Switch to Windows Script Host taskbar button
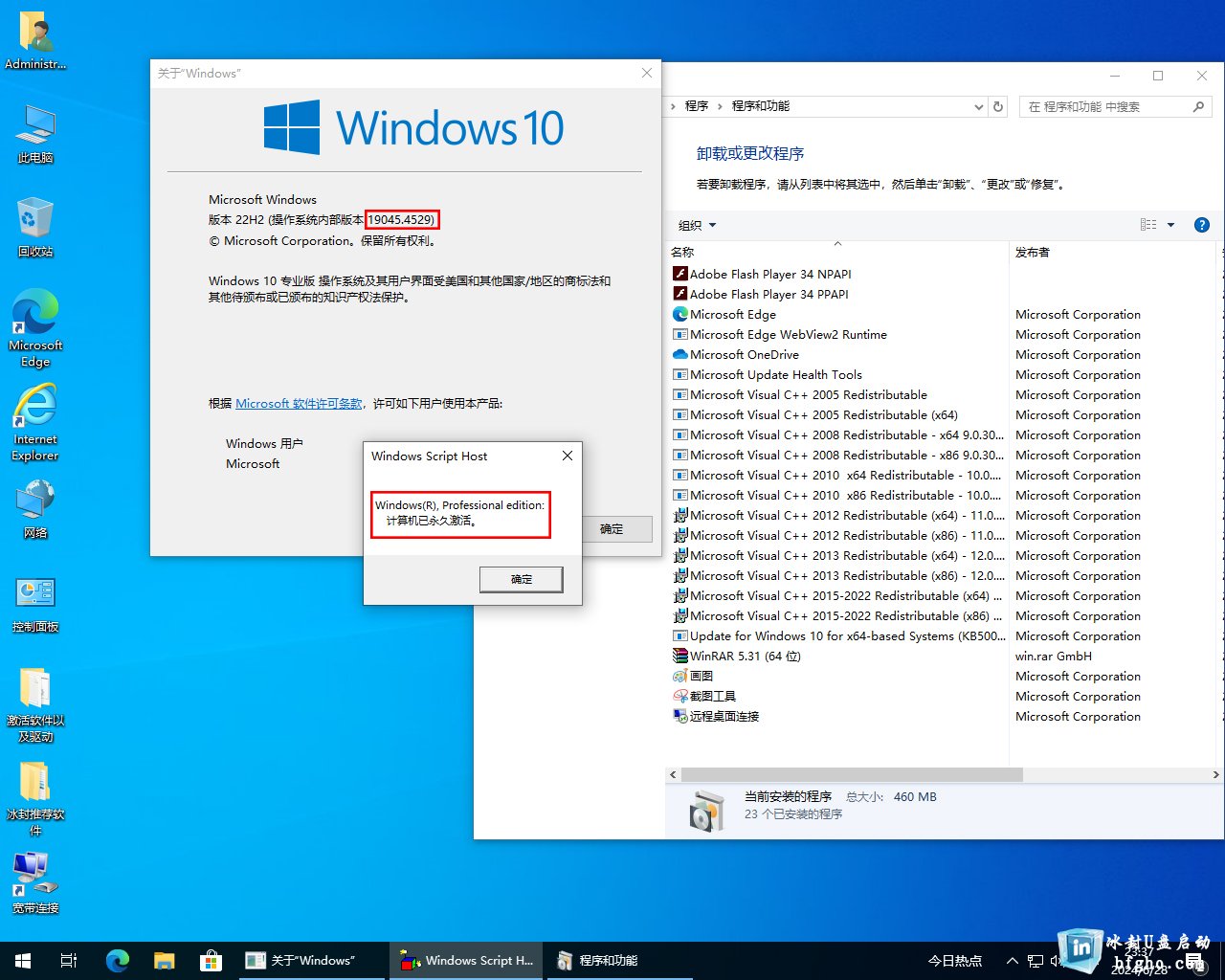The image size is (1225, 980). point(466,960)
